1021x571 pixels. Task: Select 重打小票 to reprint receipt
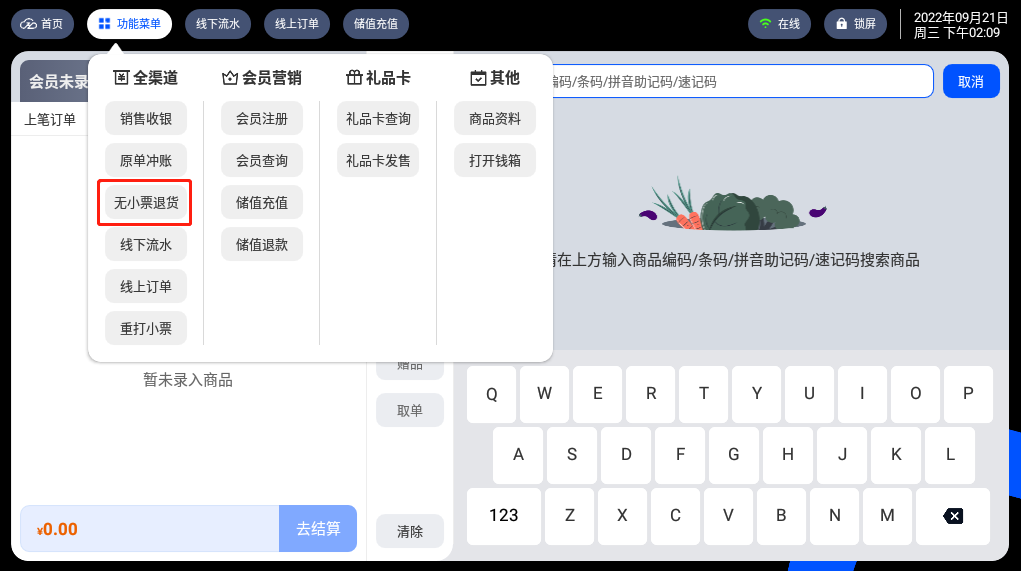[x=146, y=328]
